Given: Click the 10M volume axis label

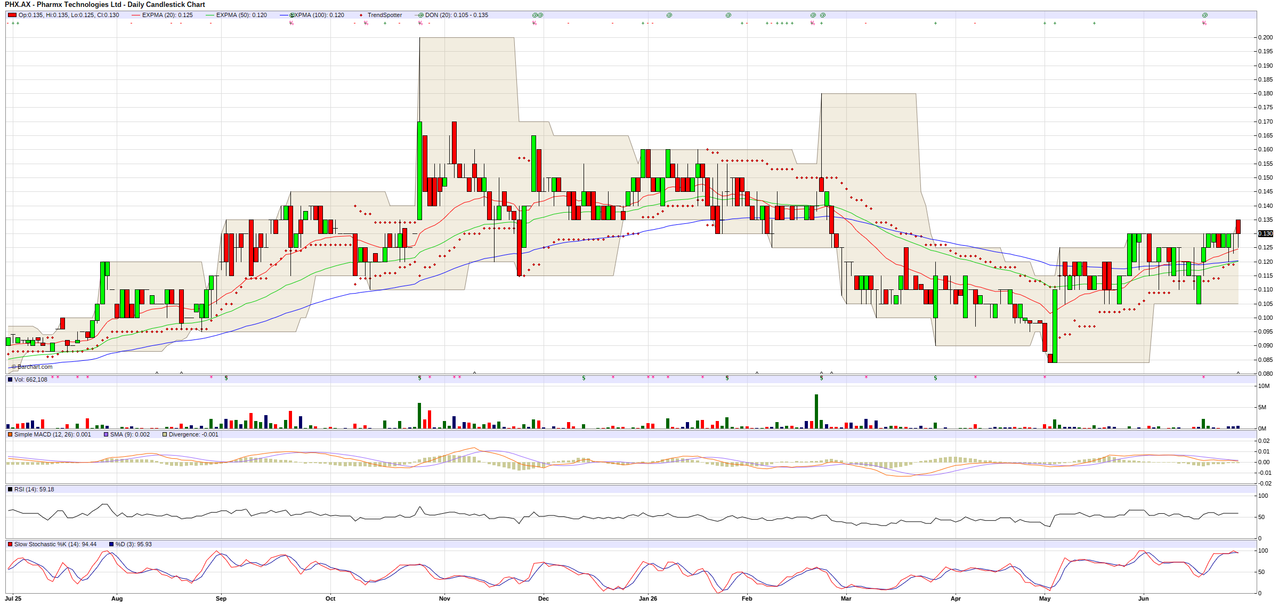Looking at the screenshot, I should coord(1264,386).
